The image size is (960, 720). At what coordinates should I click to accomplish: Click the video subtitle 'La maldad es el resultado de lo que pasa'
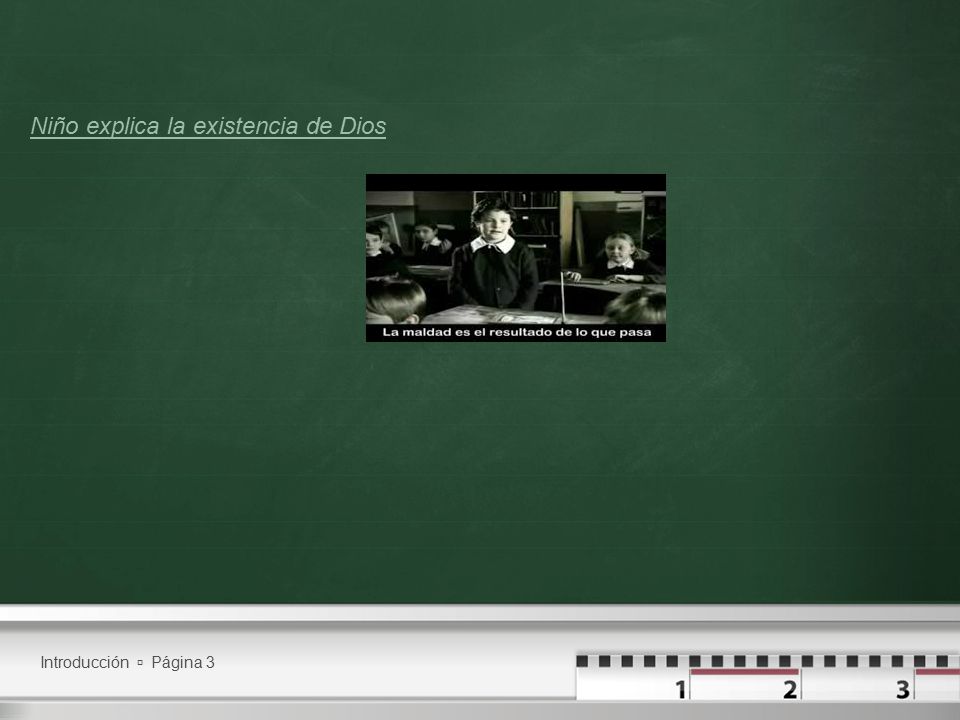click(x=516, y=332)
